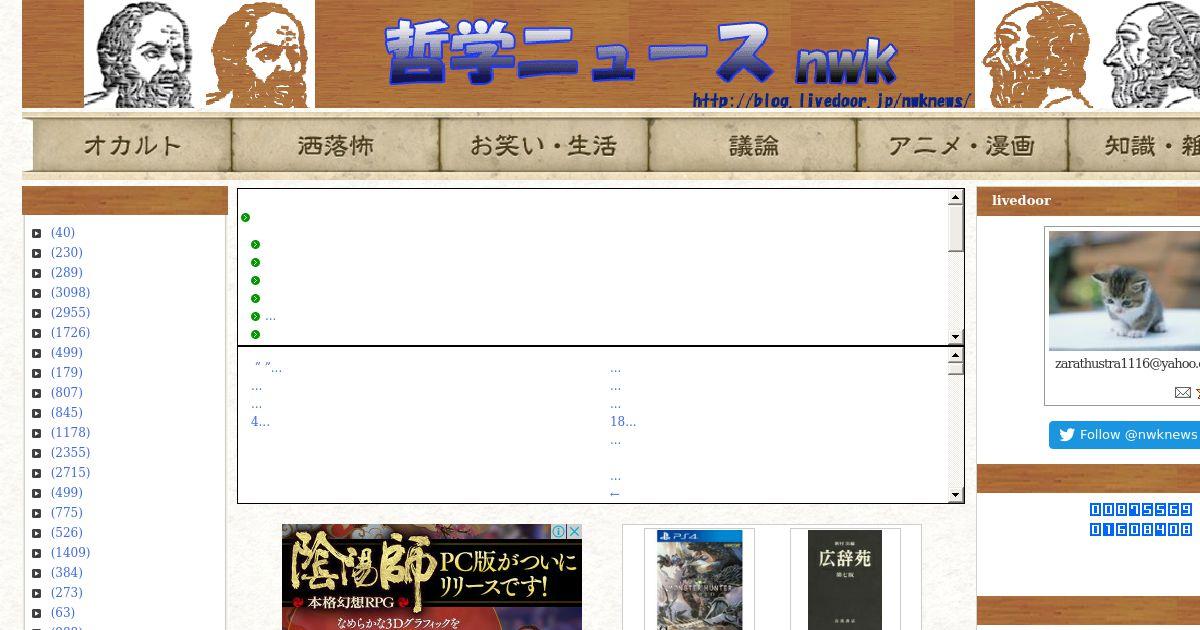This screenshot has width=1200, height=630.
Task: Click the bullet icon beside (40)
Action: click(37, 233)
